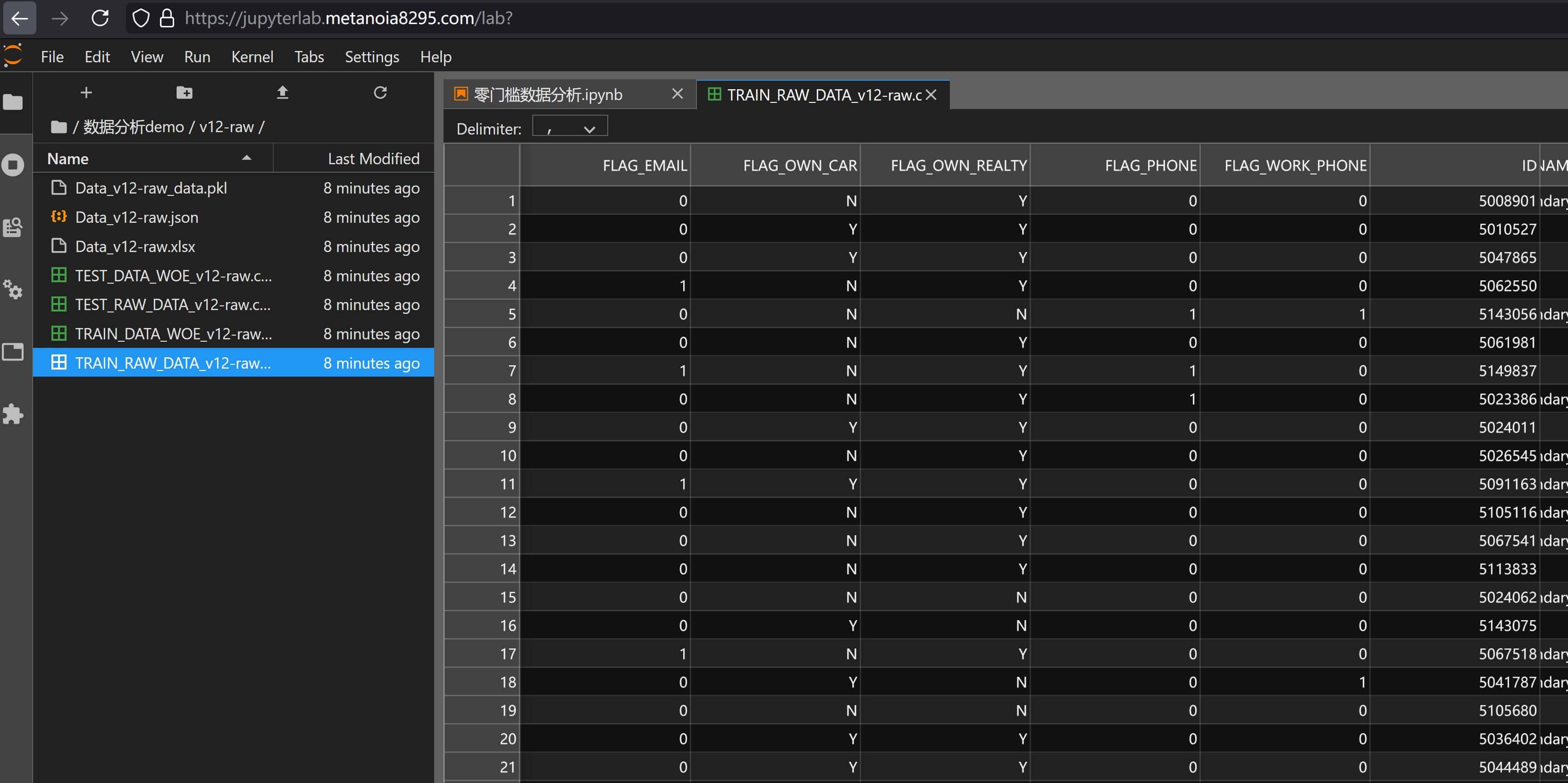Screen dimensions: 1568x783
Task: Open the Delimiter dropdown
Action: tap(570, 128)
